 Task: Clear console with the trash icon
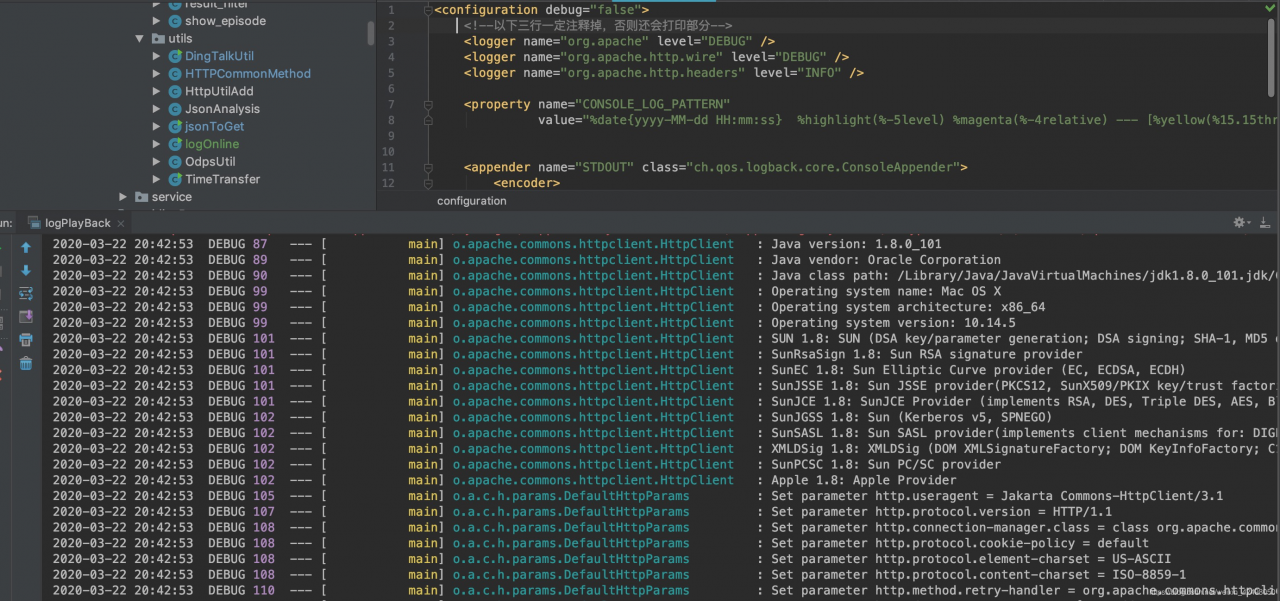coord(26,364)
